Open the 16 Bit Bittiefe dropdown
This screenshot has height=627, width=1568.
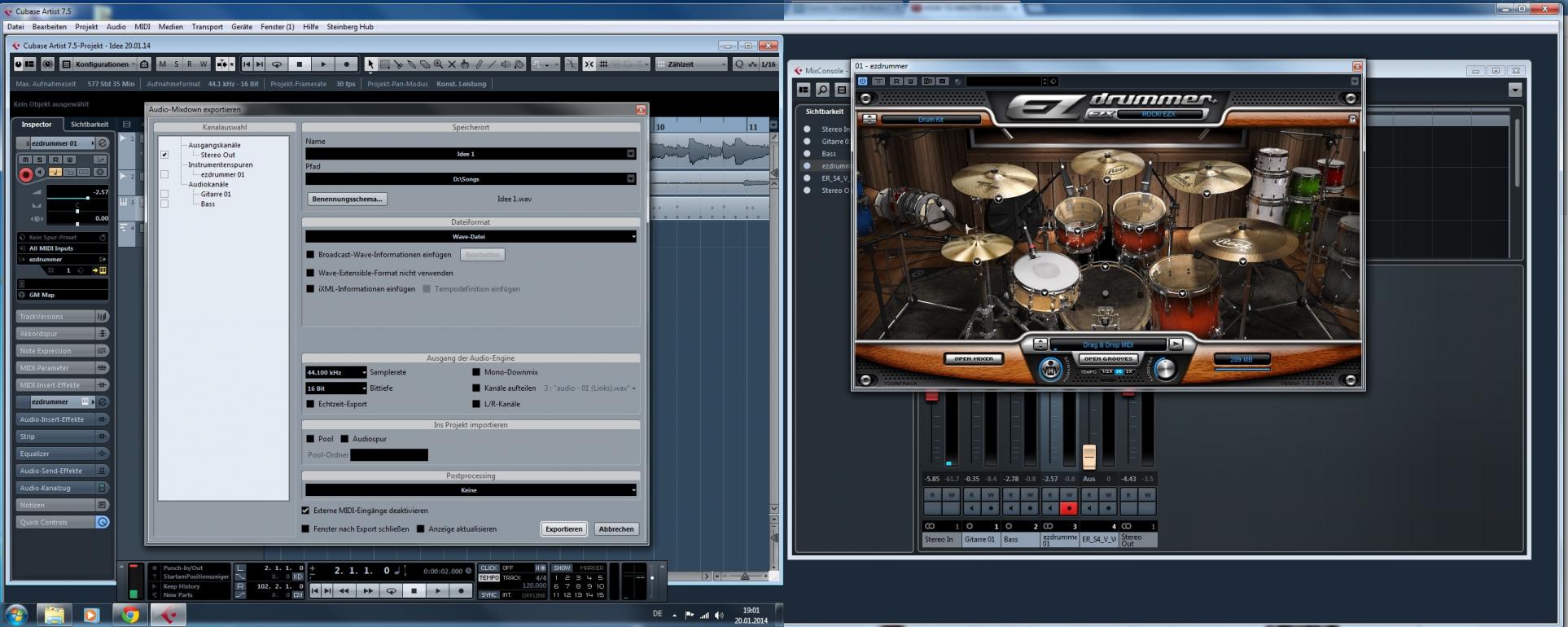(x=335, y=388)
